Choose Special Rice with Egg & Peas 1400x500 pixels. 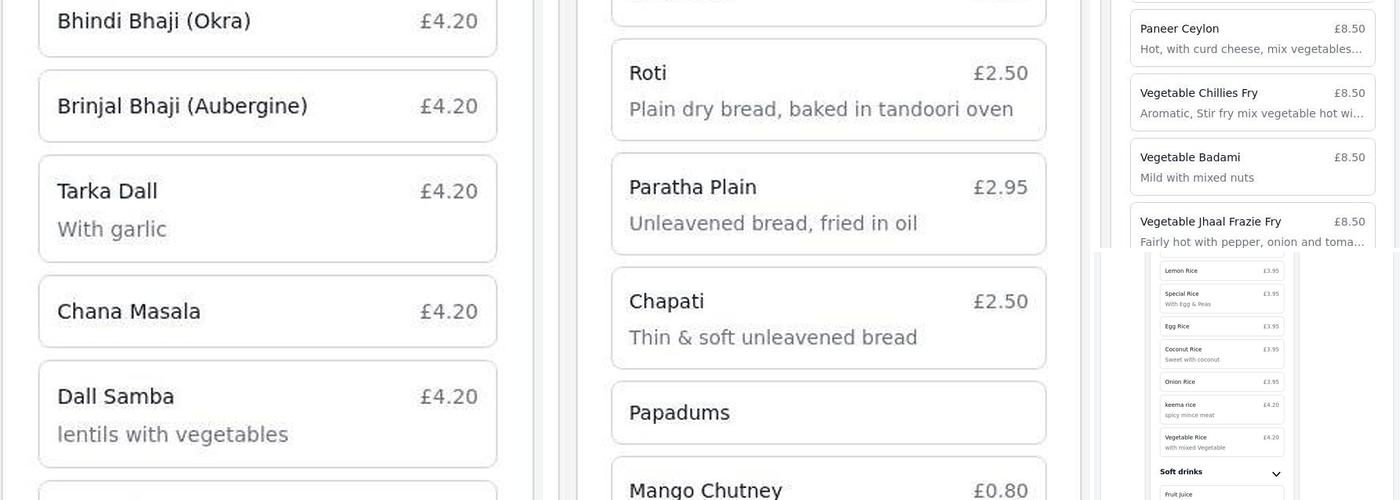1221,298
